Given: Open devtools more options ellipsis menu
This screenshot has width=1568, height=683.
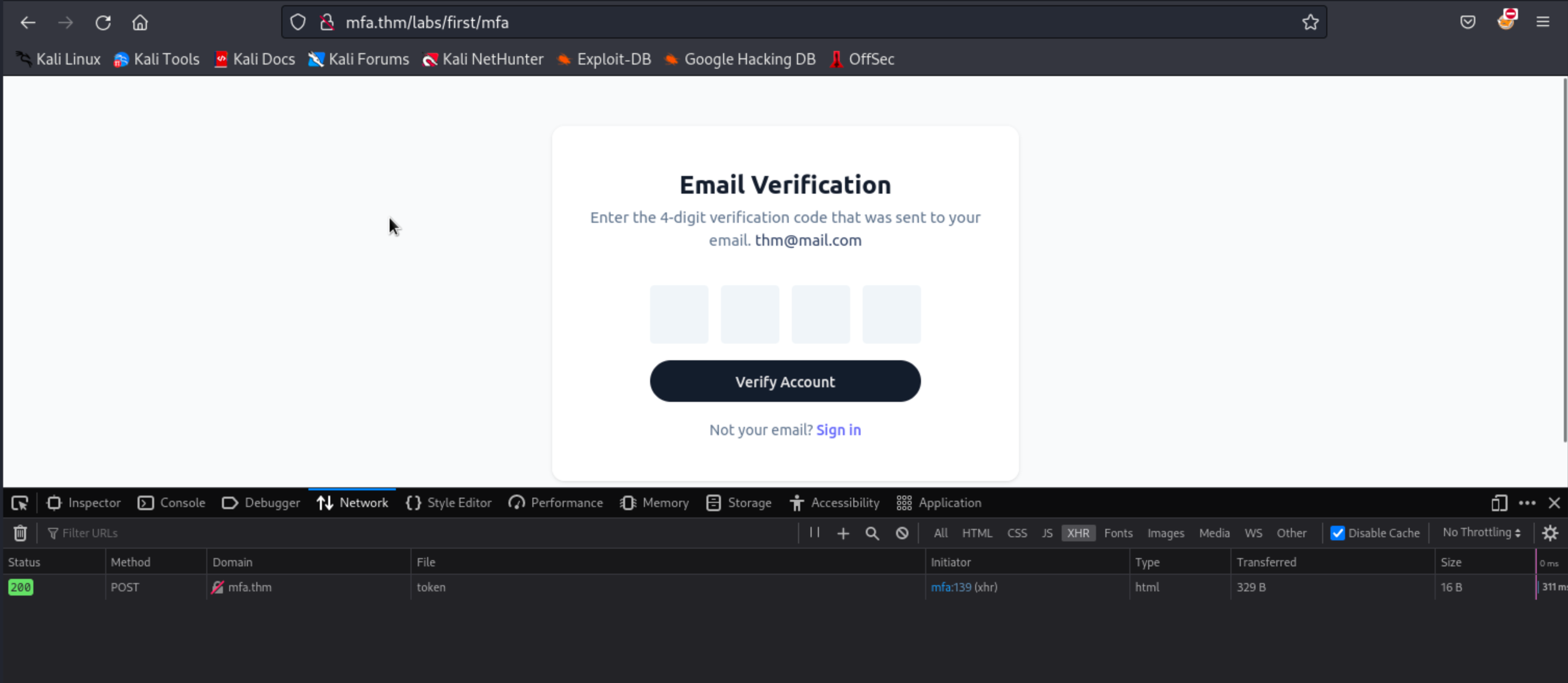Looking at the screenshot, I should pos(1527,503).
